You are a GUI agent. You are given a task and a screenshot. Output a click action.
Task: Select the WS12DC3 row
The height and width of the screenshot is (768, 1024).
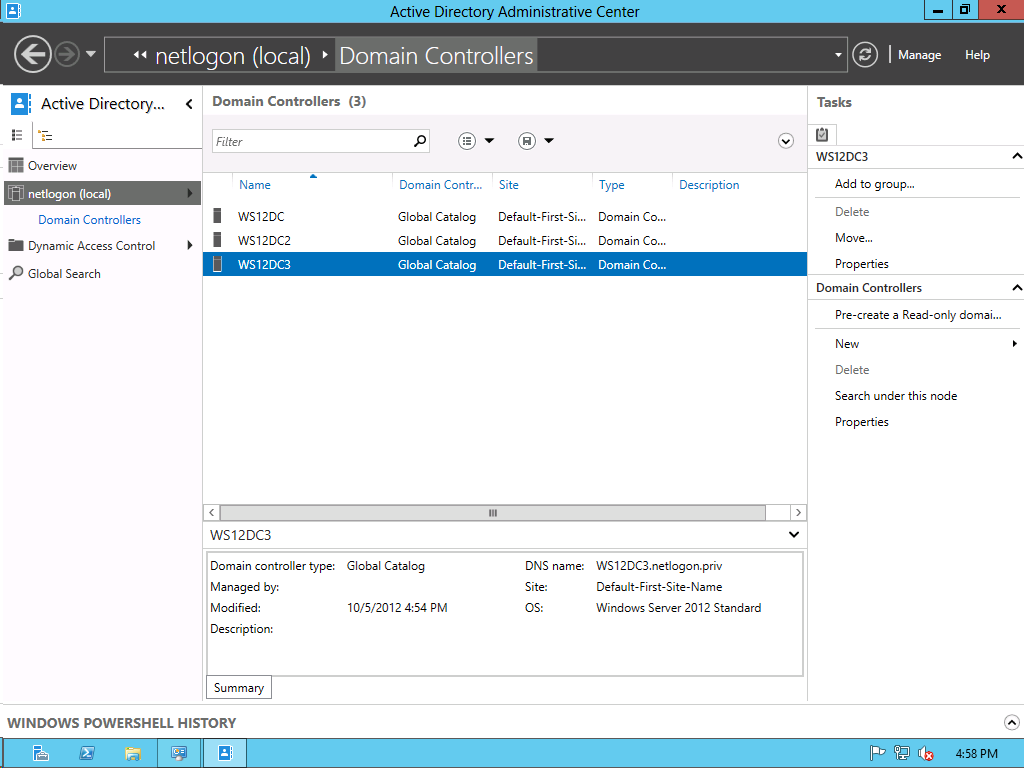[505, 264]
